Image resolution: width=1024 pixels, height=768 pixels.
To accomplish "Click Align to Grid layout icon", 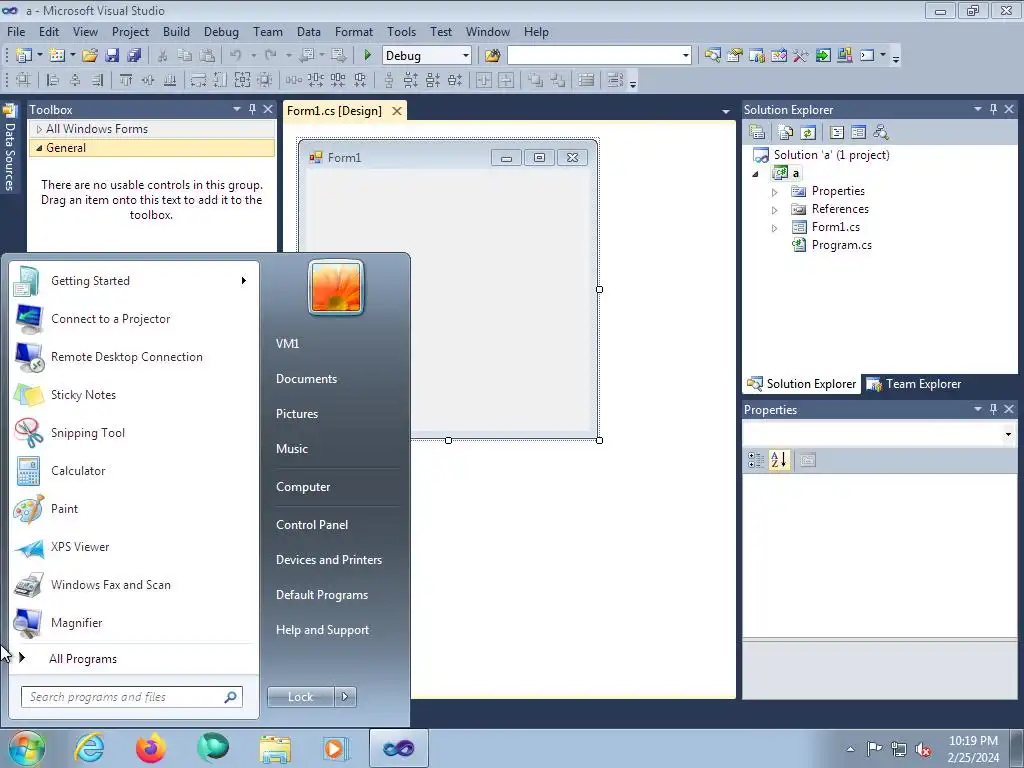I will tap(23, 80).
